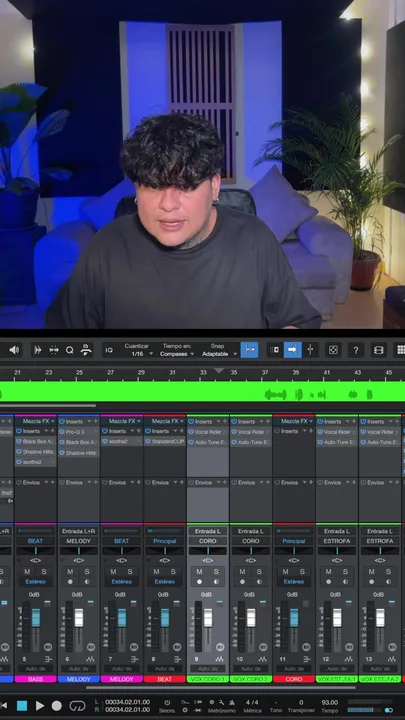This screenshot has width=405, height=720.
Task: Select the Auto-Tune insert on channel 10
Action: point(251,442)
